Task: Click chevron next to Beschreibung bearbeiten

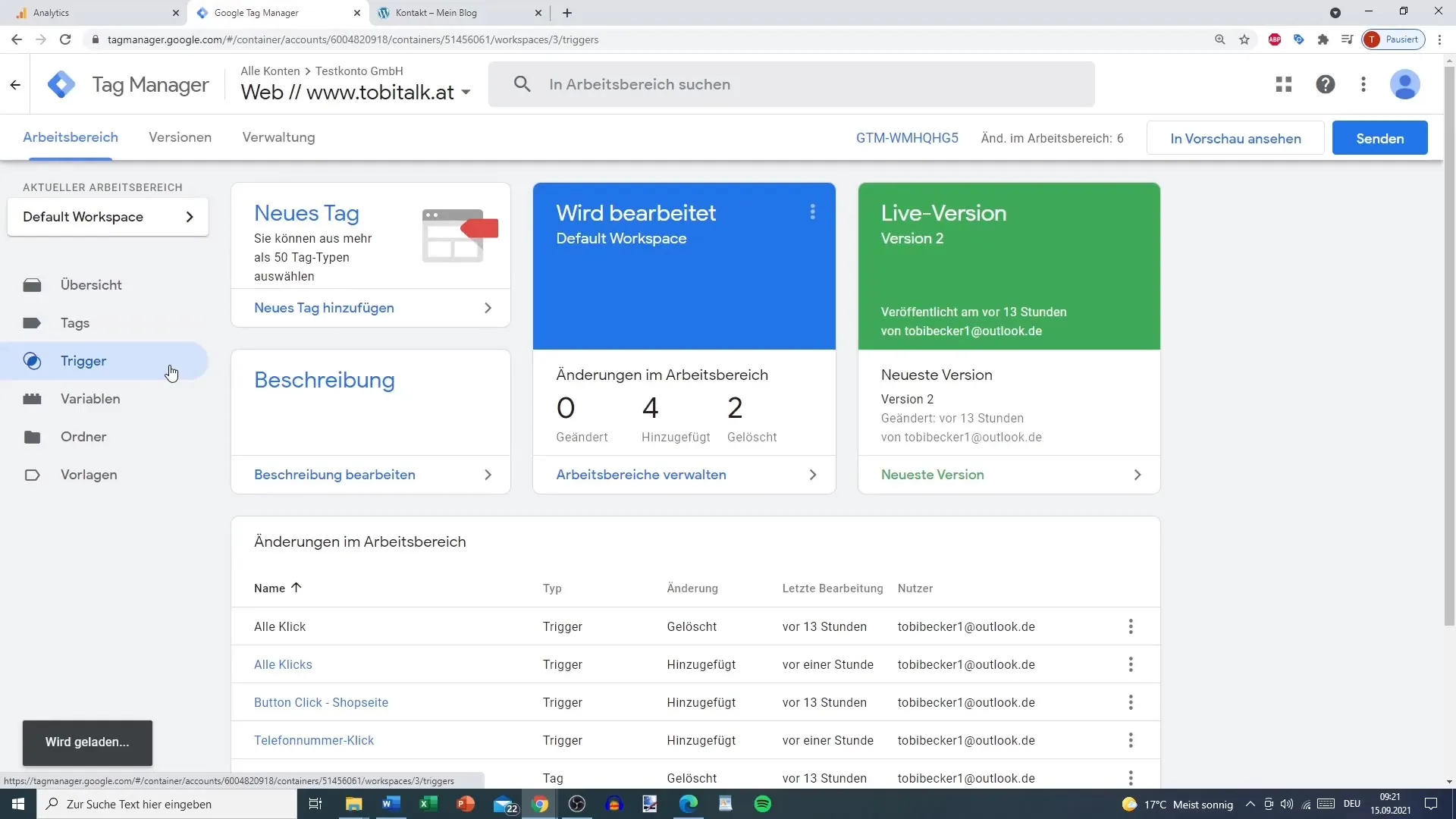Action: [x=488, y=475]
